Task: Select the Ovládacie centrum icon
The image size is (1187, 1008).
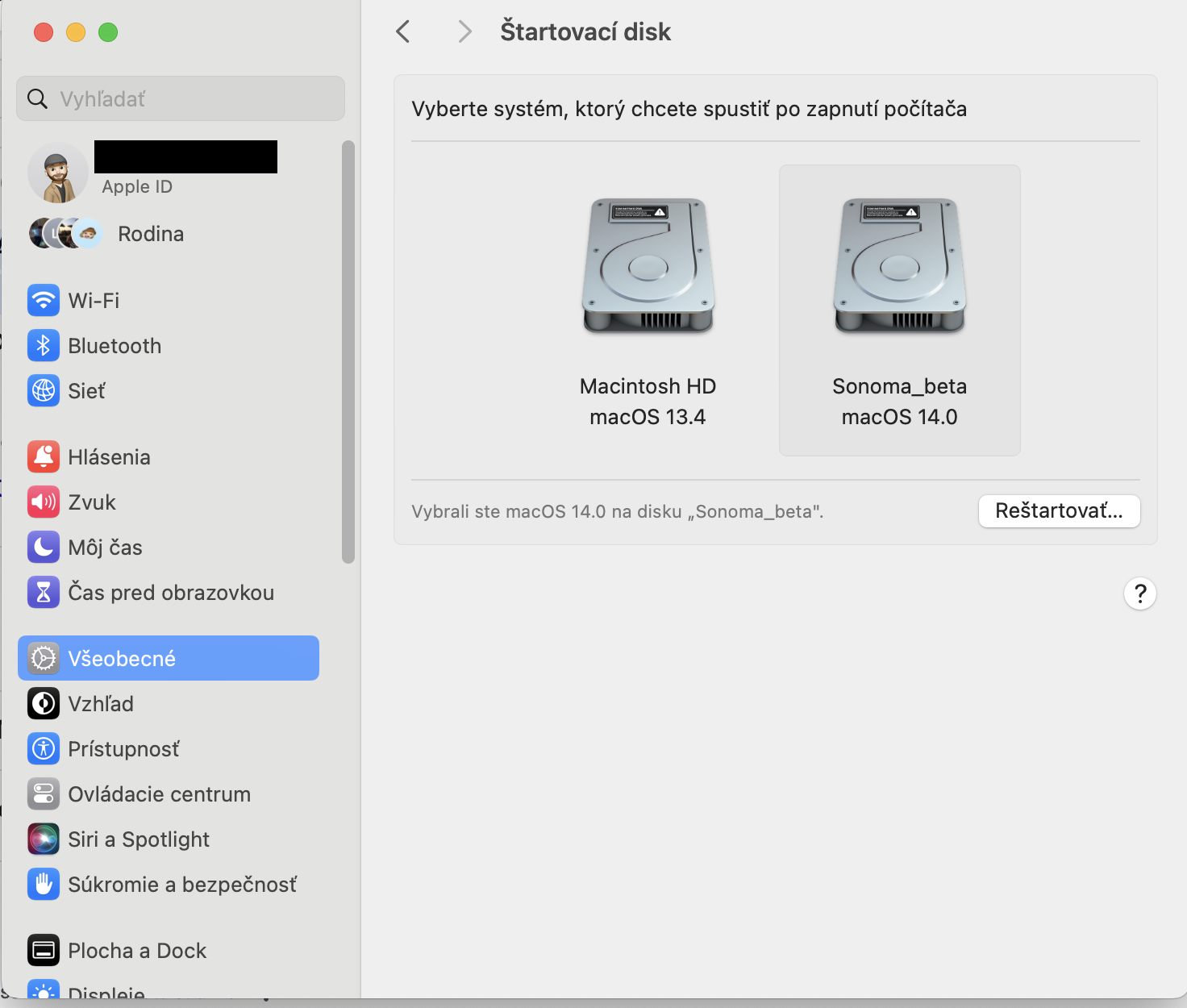Action: tap(44, 794)
